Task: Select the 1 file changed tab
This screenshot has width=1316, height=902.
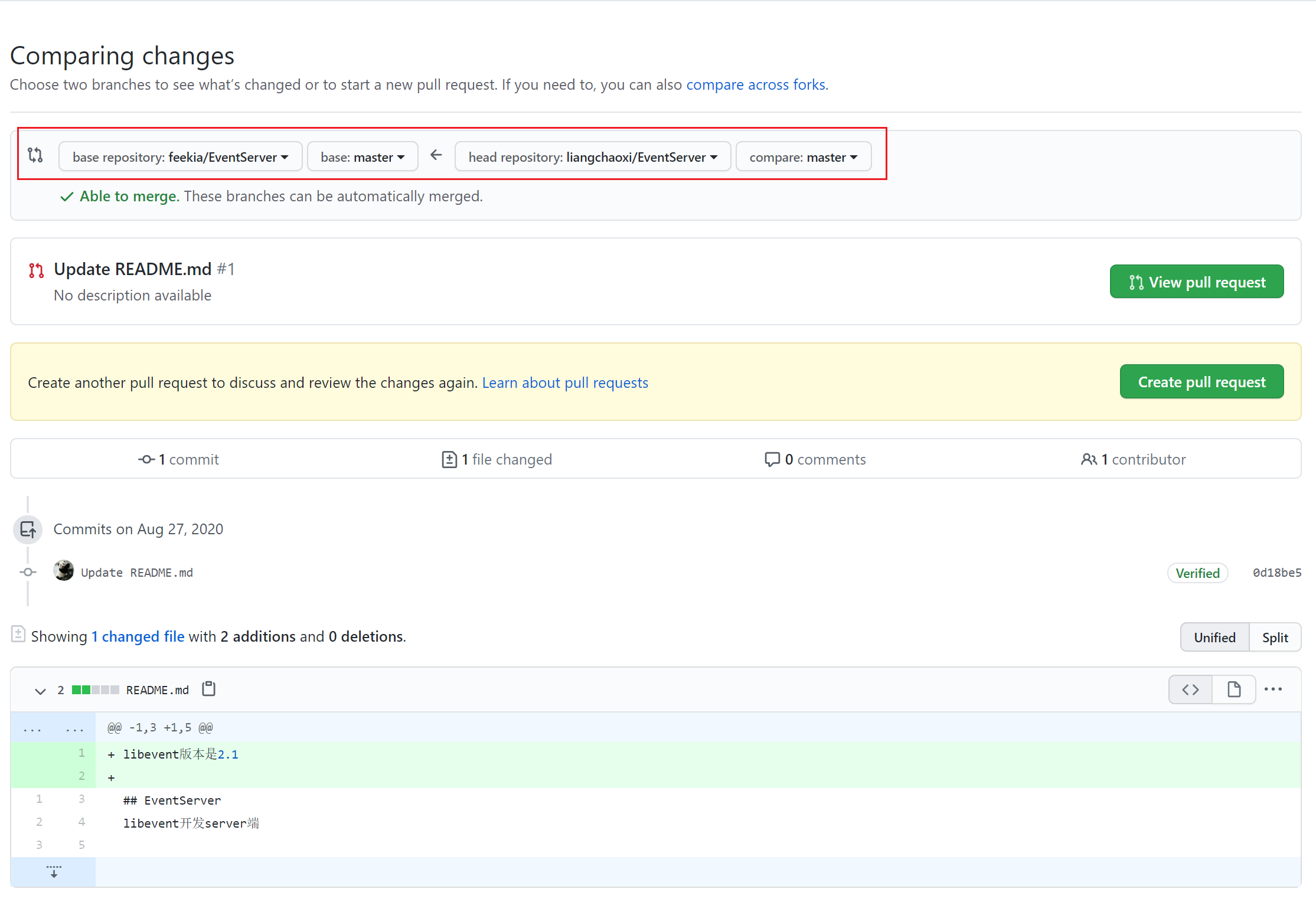Action: [x=497, y=459]
